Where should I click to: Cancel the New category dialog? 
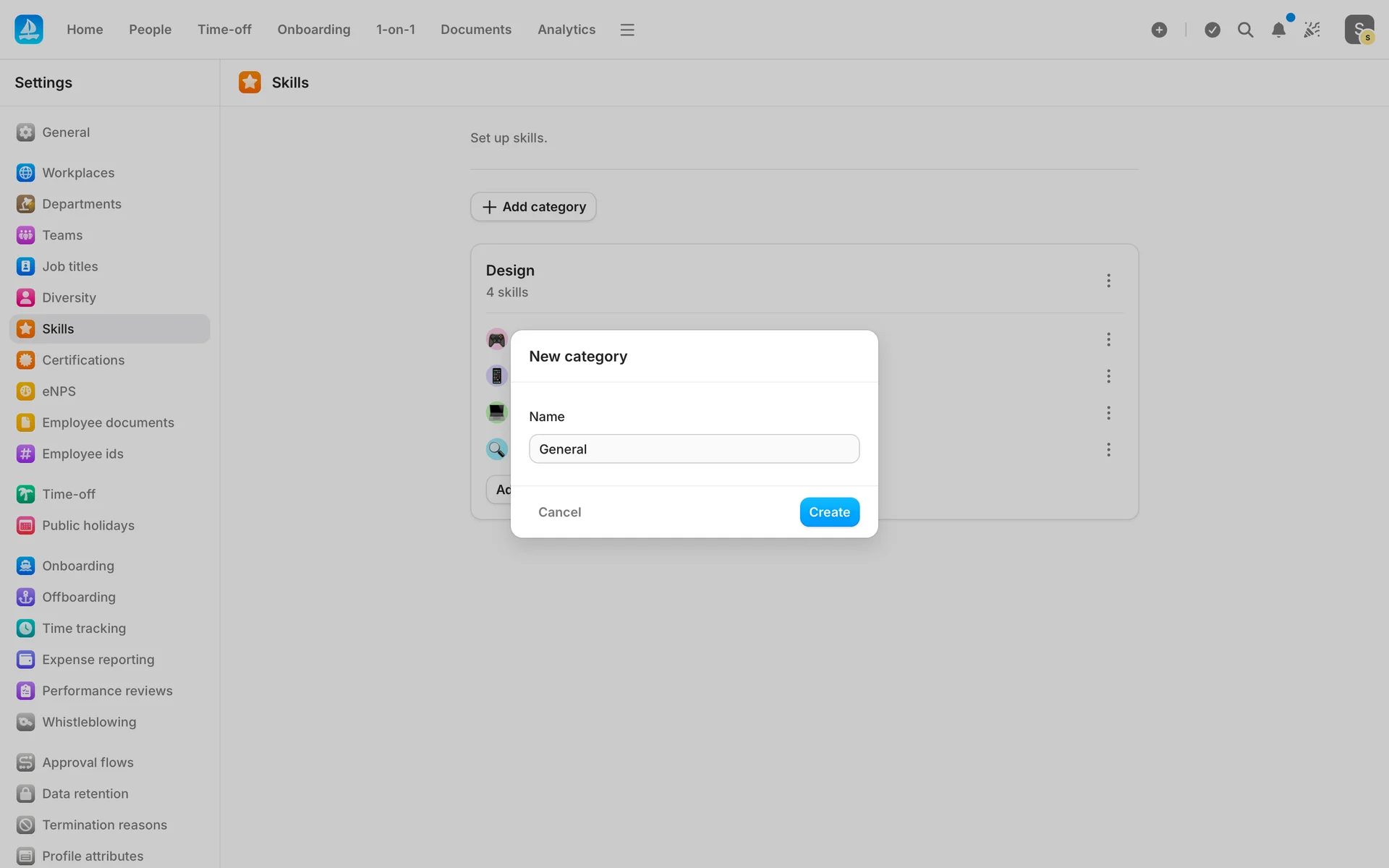pos(559,512)
